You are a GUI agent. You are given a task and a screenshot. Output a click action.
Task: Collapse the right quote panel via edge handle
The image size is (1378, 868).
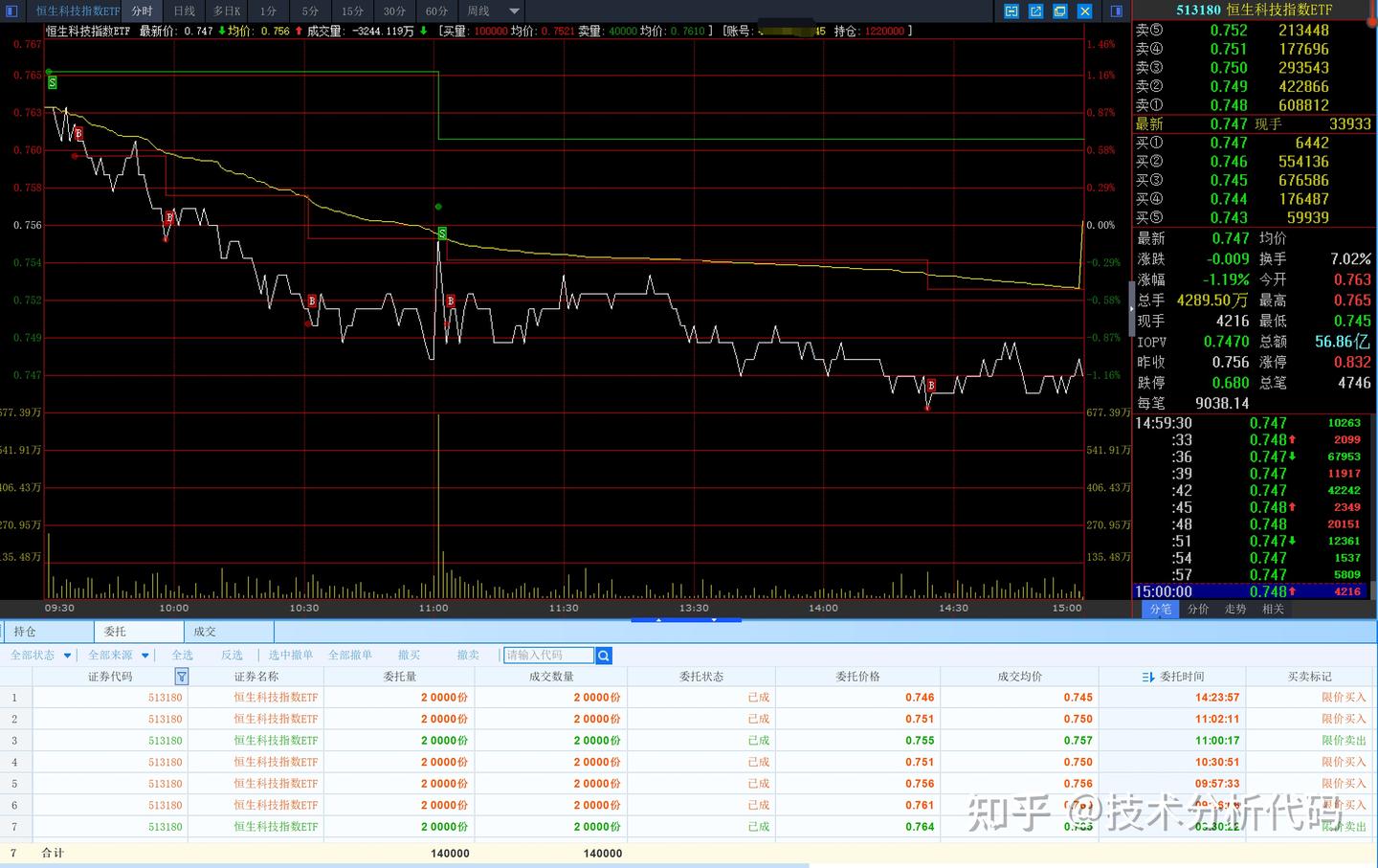pyautogui.click(x=1130, y=309)
